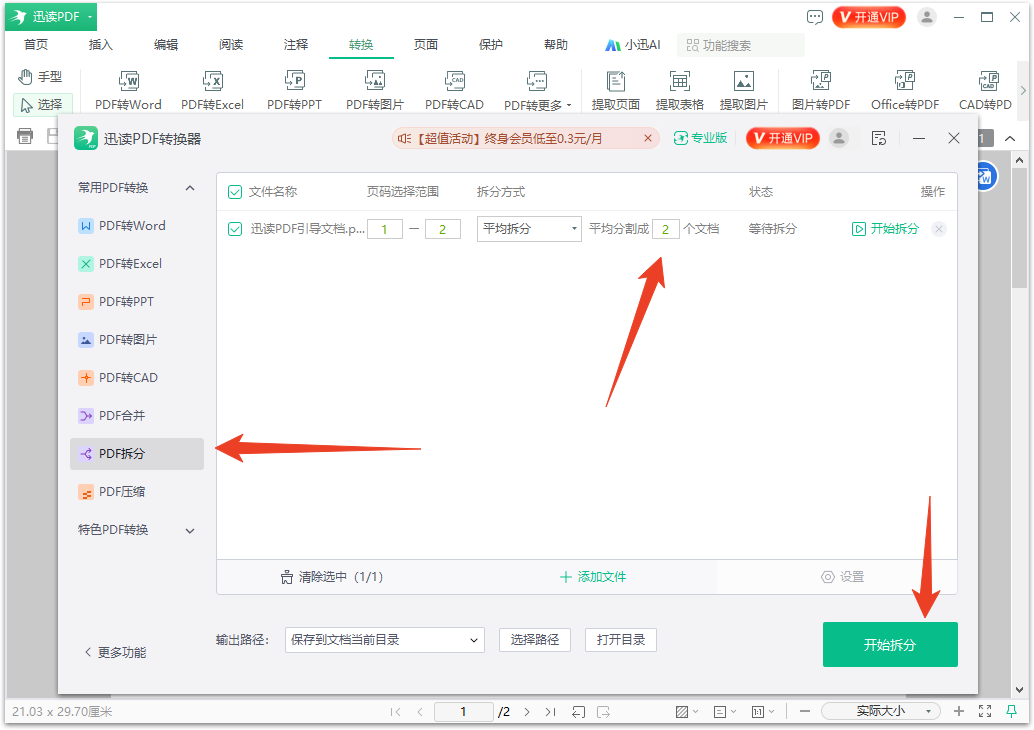1034x730 pixels.
Task: Collapse the toolbar with the up chevron
Action: tap(1010, 138)
